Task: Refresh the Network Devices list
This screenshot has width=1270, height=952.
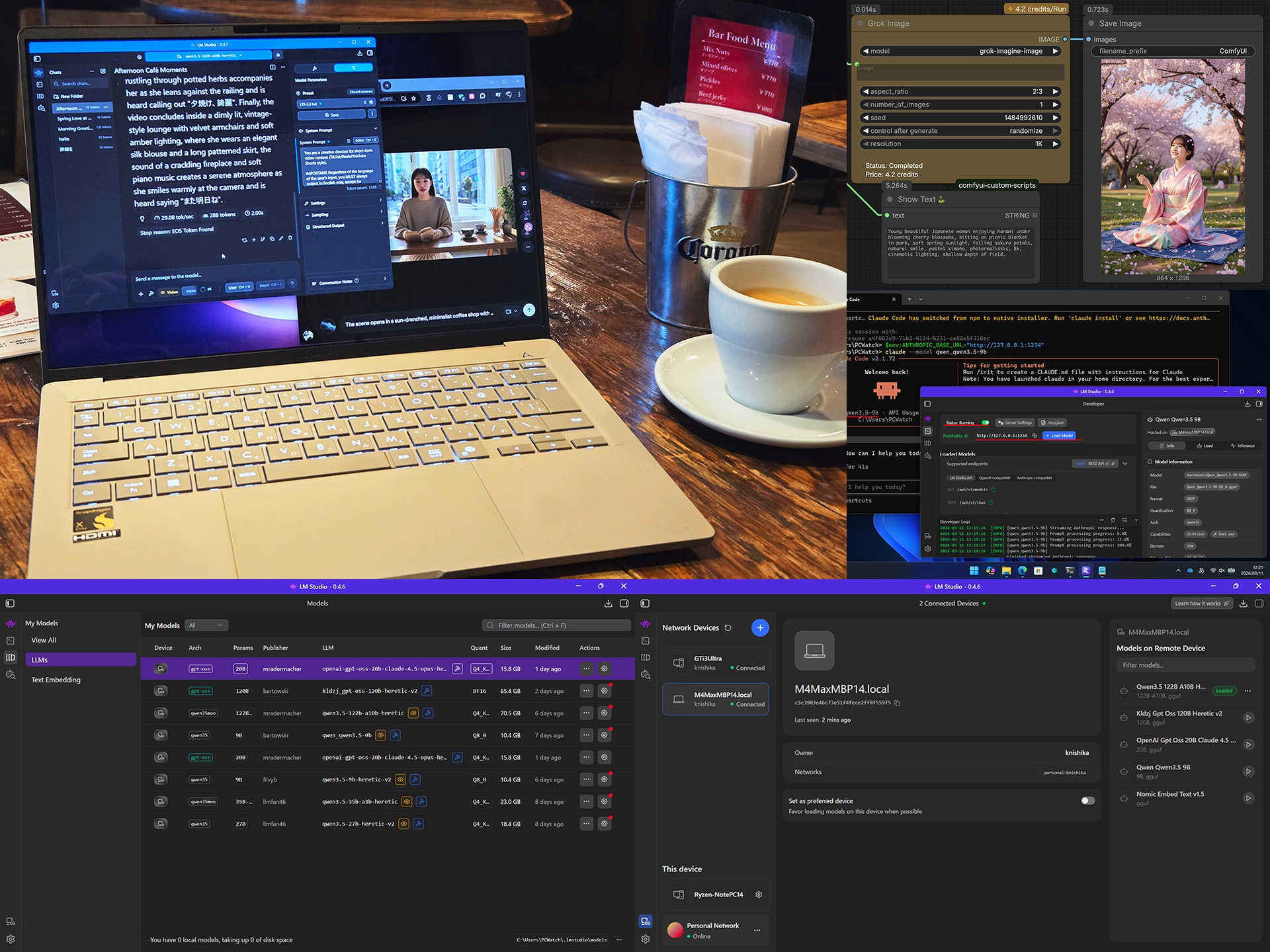Action: pos(728,627)
